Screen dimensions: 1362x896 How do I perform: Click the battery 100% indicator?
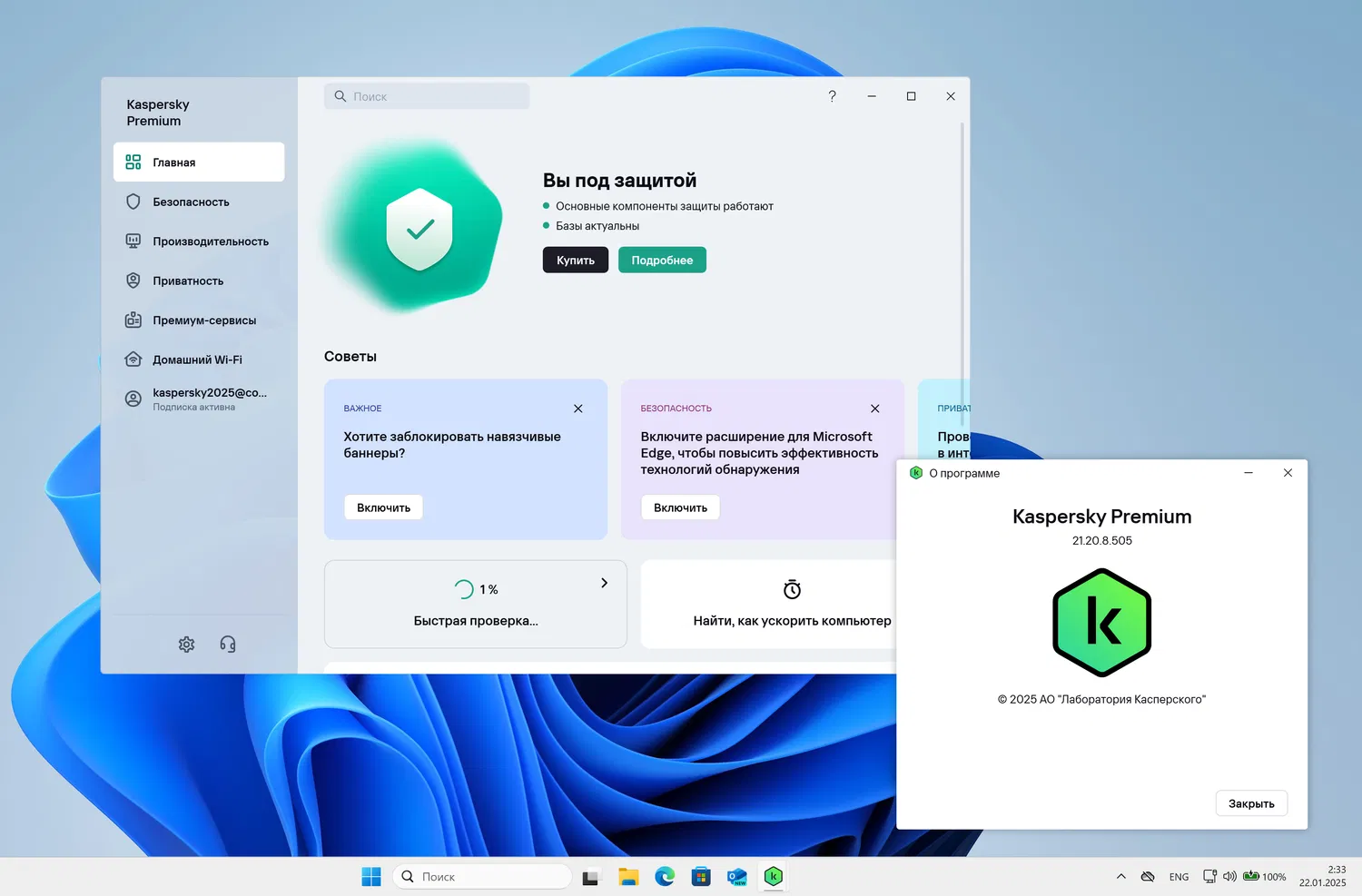pos(1264,876)
